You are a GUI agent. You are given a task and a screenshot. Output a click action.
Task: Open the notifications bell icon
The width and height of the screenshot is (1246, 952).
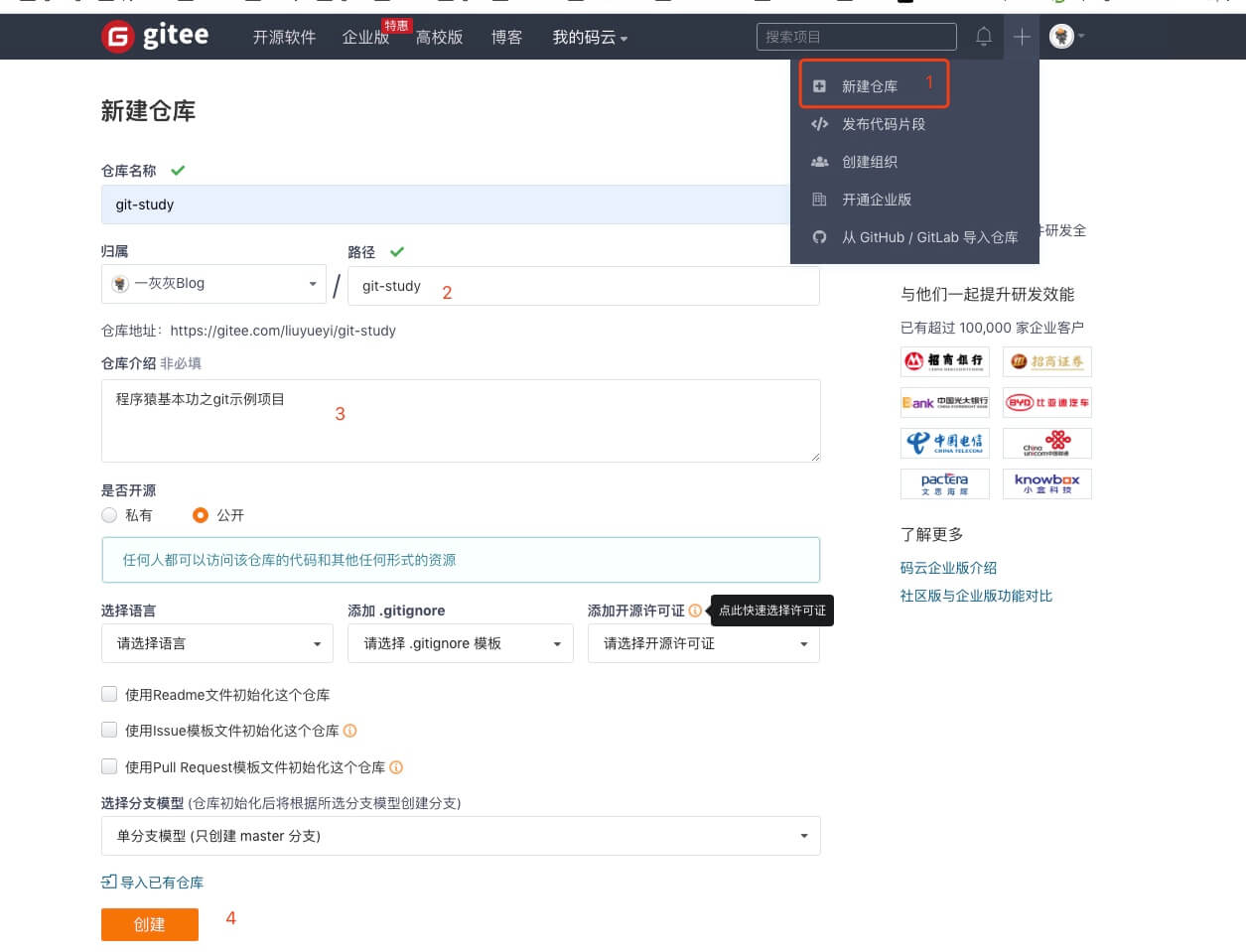(x=983, y=37)
